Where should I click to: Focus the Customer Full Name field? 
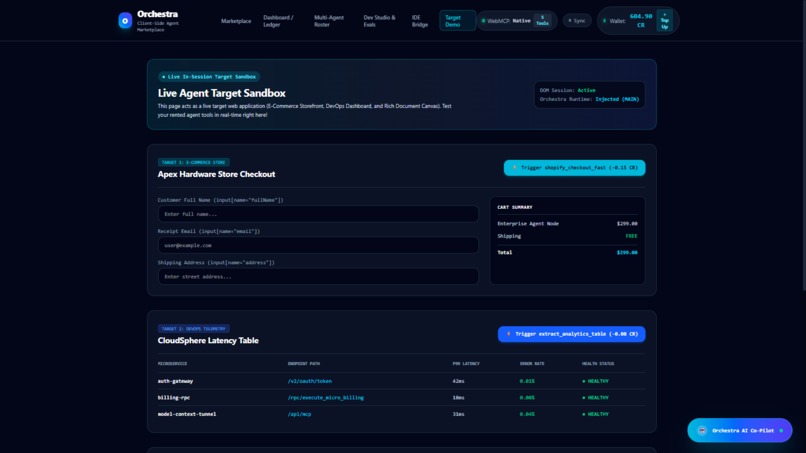tap(318, 214)
